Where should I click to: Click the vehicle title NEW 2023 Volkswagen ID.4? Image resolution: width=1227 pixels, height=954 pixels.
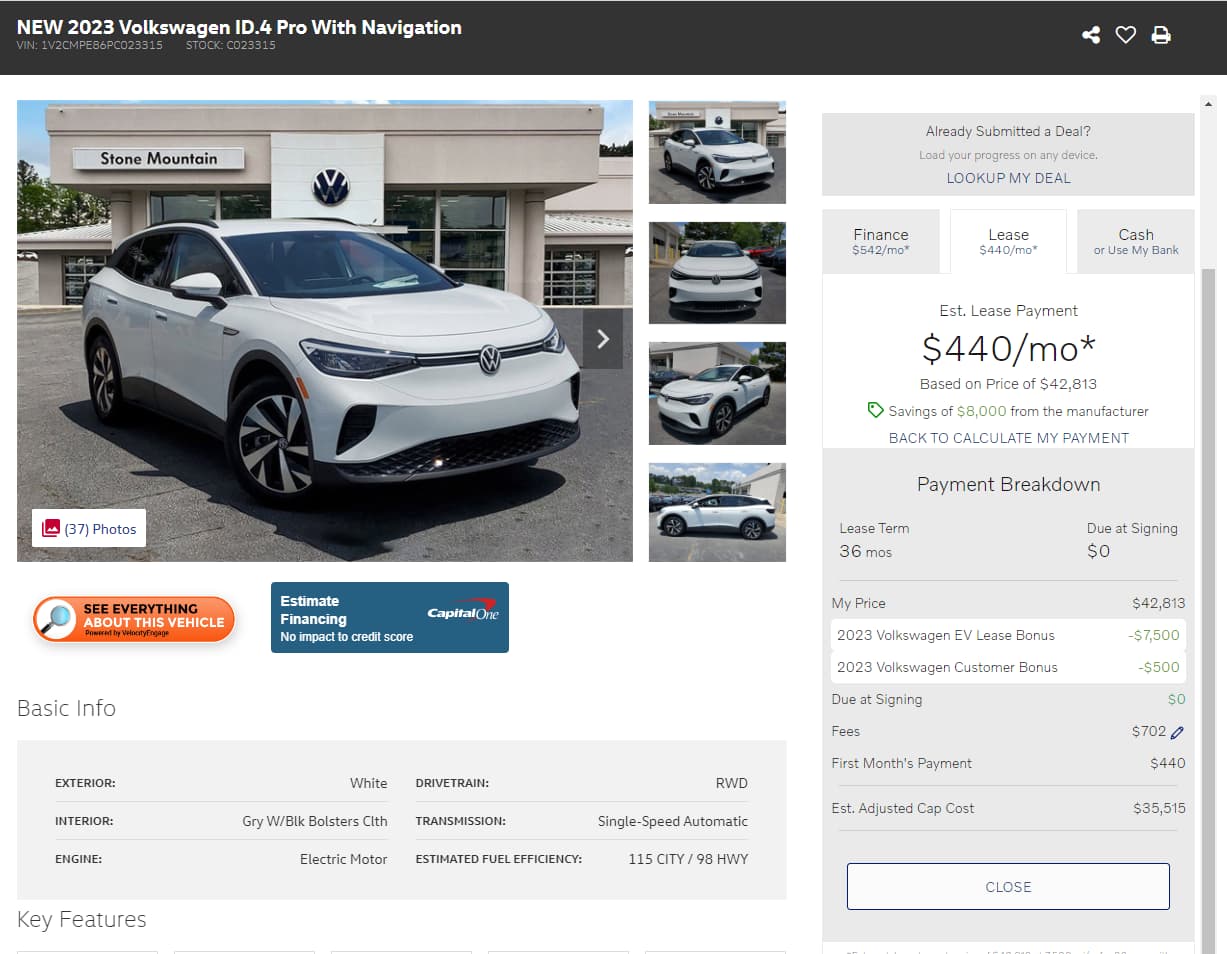point(239,27)
